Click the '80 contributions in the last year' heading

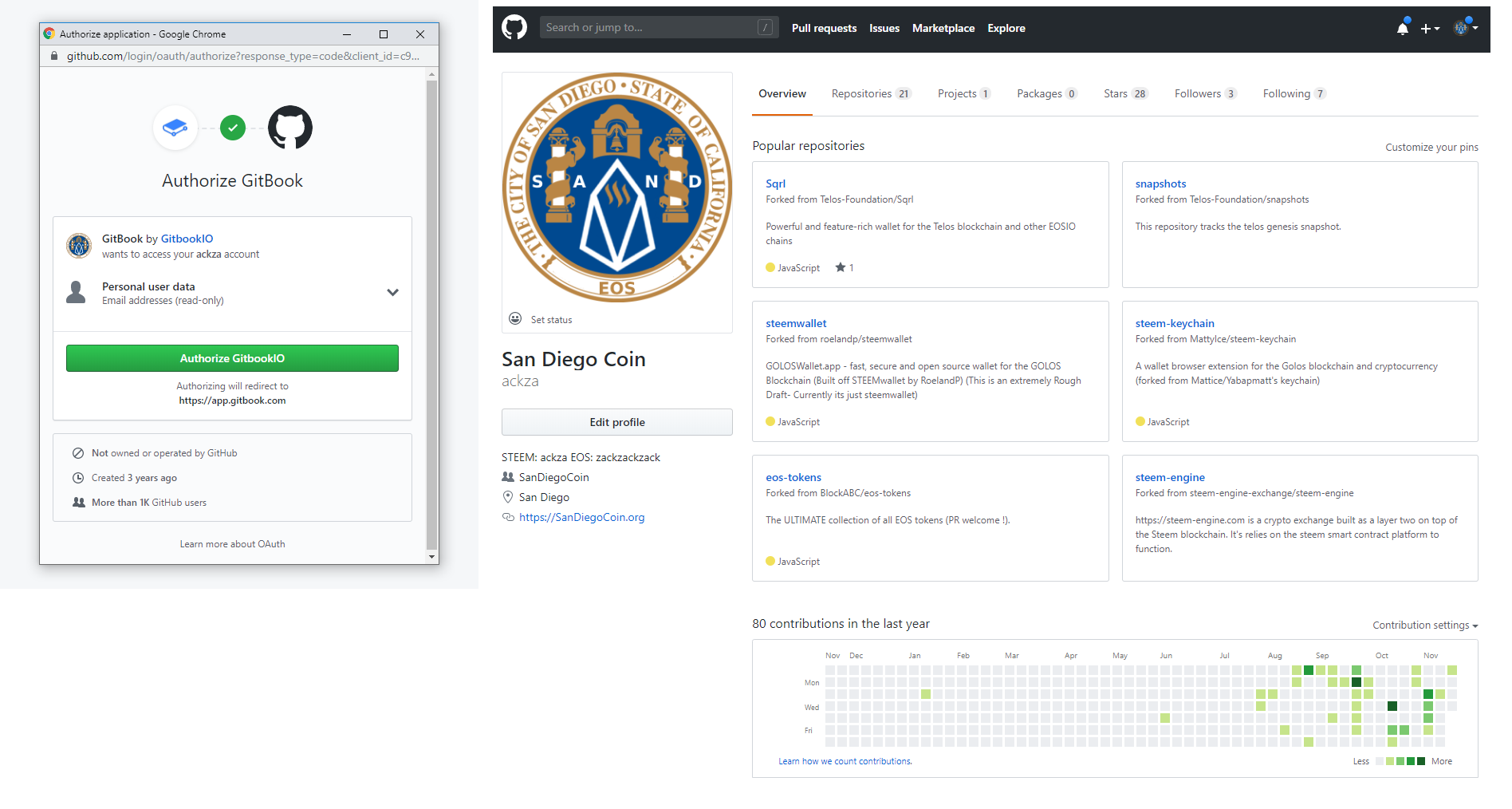click(x=841, y=624)
